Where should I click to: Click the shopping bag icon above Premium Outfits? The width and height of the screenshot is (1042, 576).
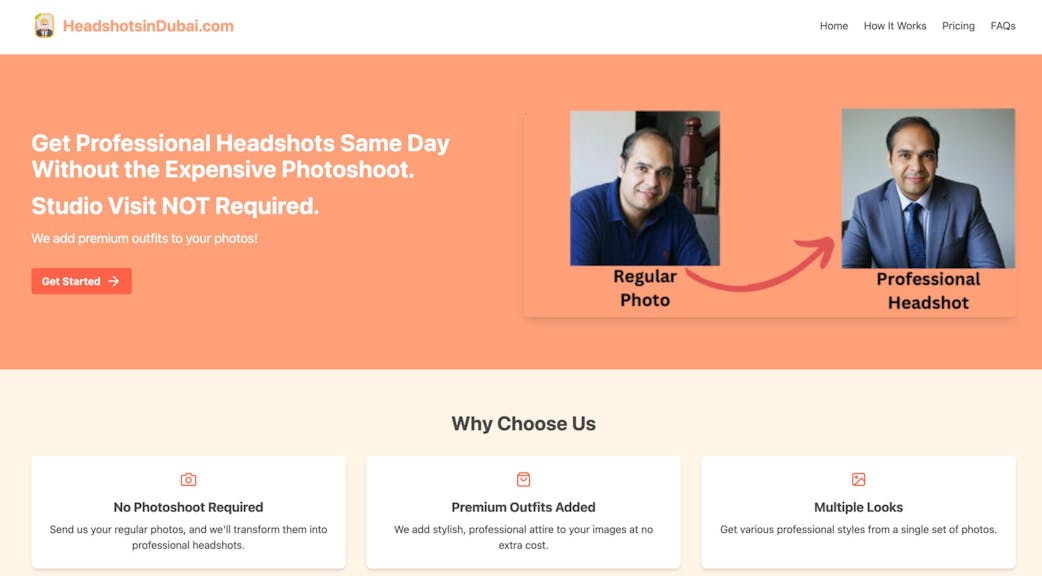pyautogui.click(x=523, y=480)
